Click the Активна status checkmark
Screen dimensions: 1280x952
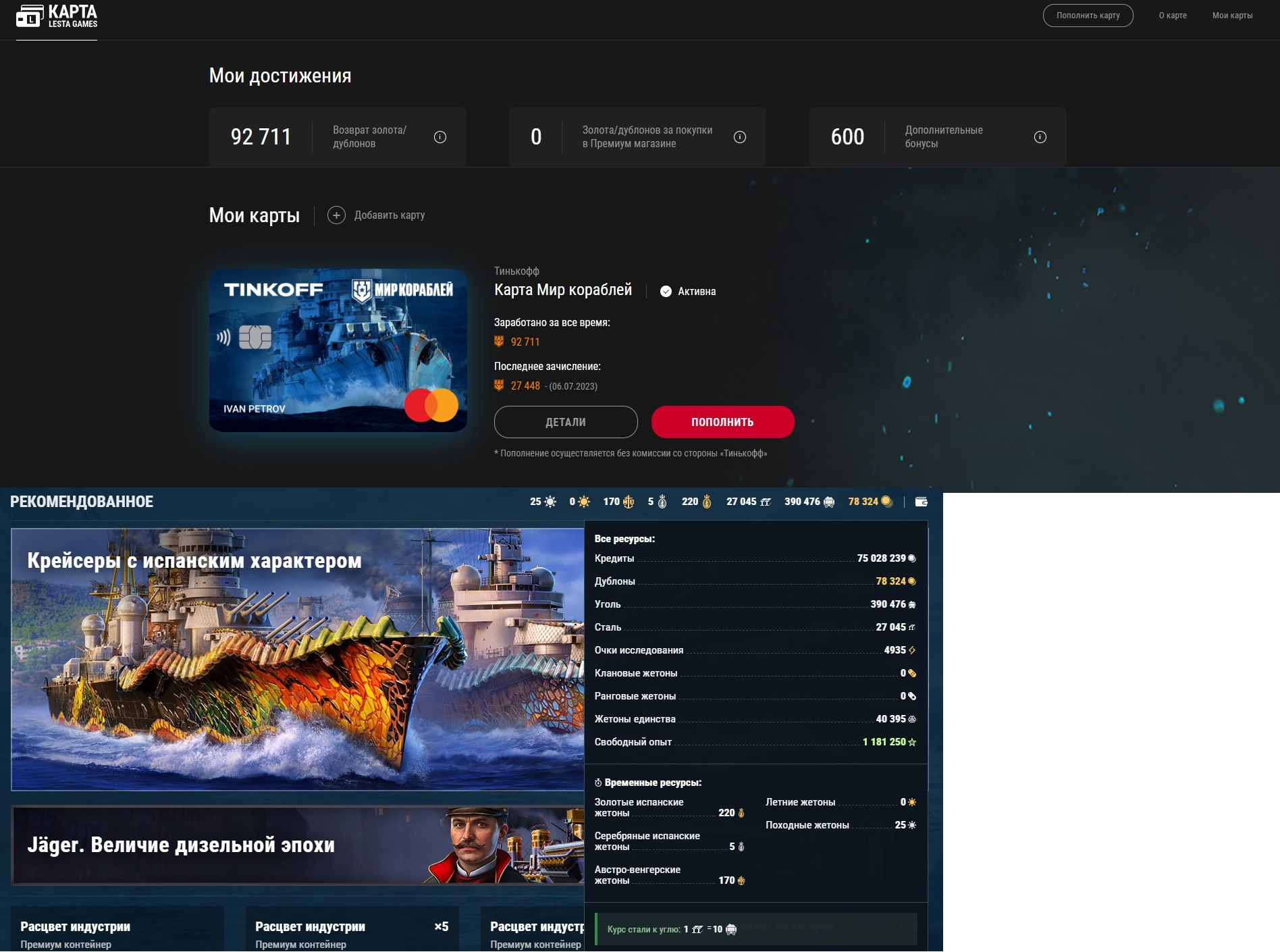pyautogui.click(x=666, y=292)
